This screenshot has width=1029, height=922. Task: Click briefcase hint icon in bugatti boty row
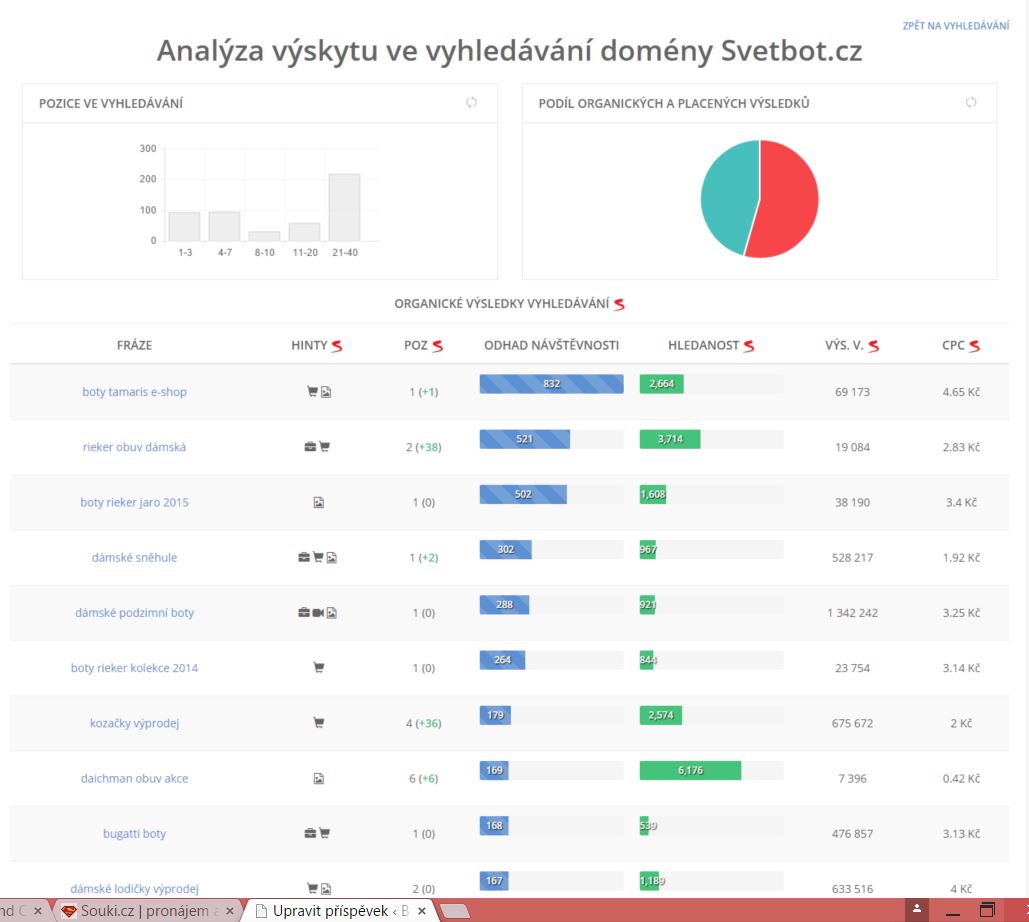310,833
